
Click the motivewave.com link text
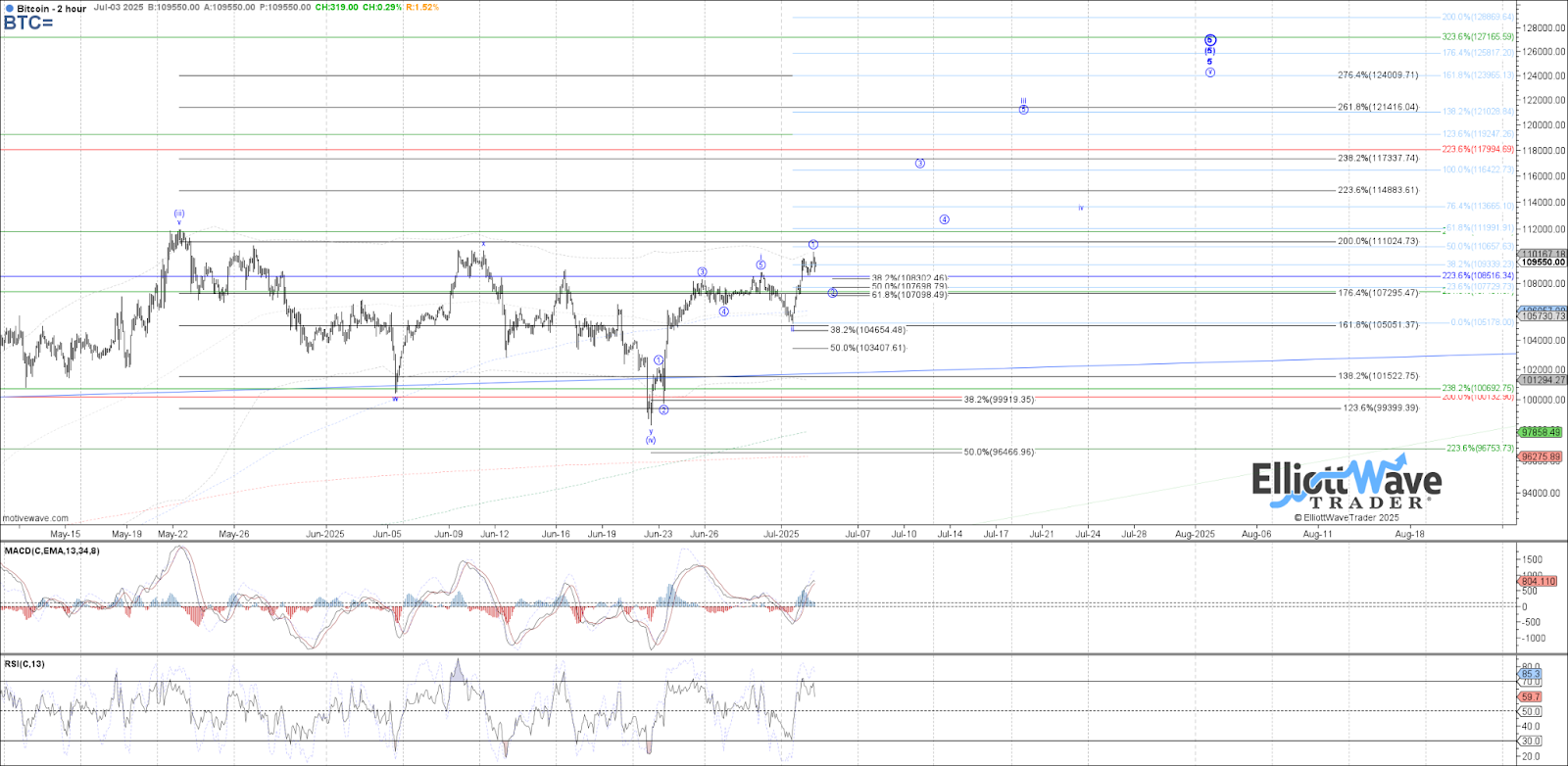click(x=35, y=518)
